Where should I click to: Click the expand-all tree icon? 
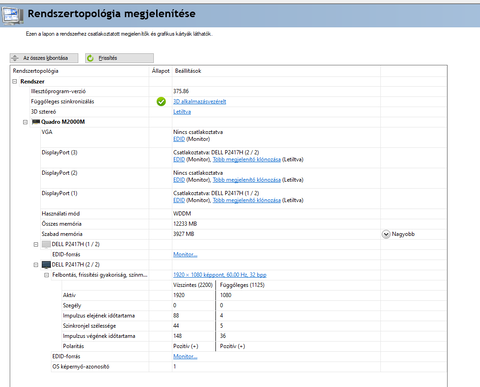pyautogui.click(x=15, y=58)
